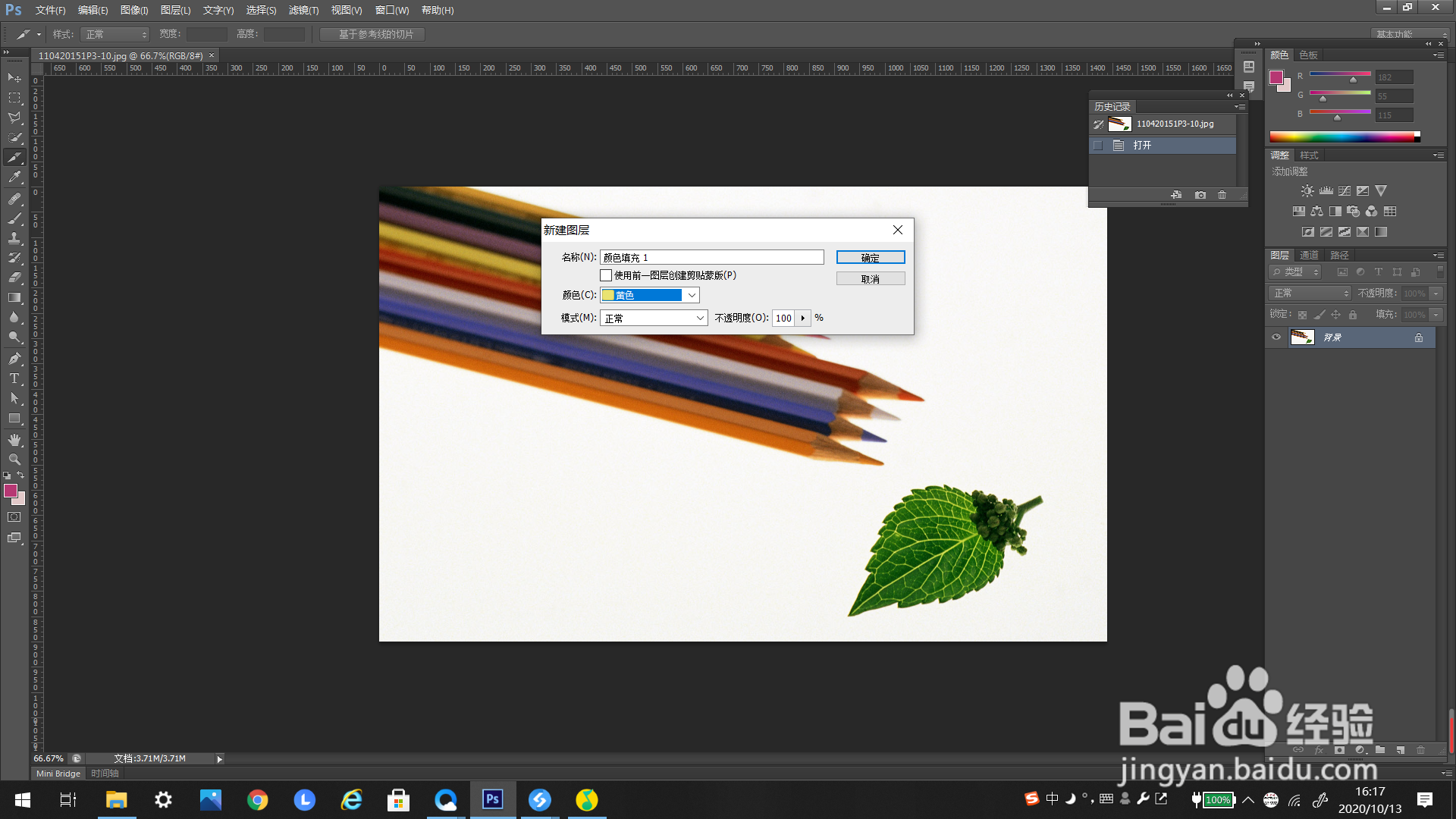Image resolution: width=1456 pixels, height=819 pixels.
Task: Hide the 背景 layer with eye icon
Action: pyautogui.click(x=1276, y=337)
